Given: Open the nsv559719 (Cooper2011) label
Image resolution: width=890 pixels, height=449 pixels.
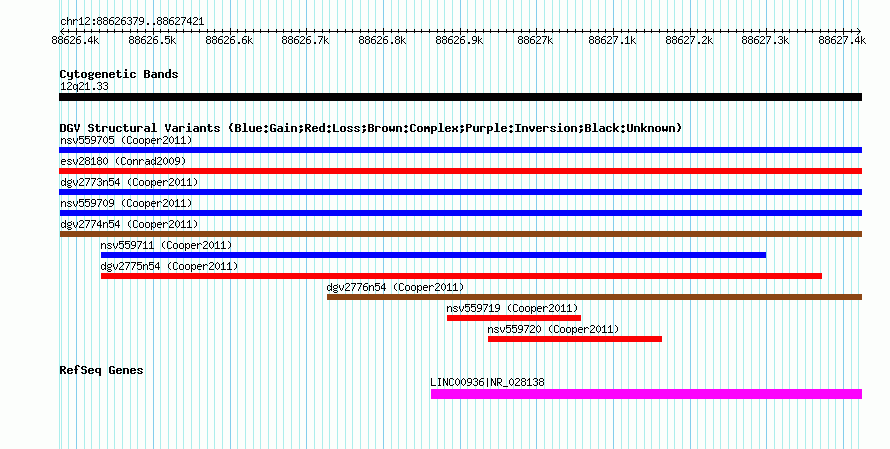Looking at the screenshot, I should pyautogui.click(x=512, y=308).
